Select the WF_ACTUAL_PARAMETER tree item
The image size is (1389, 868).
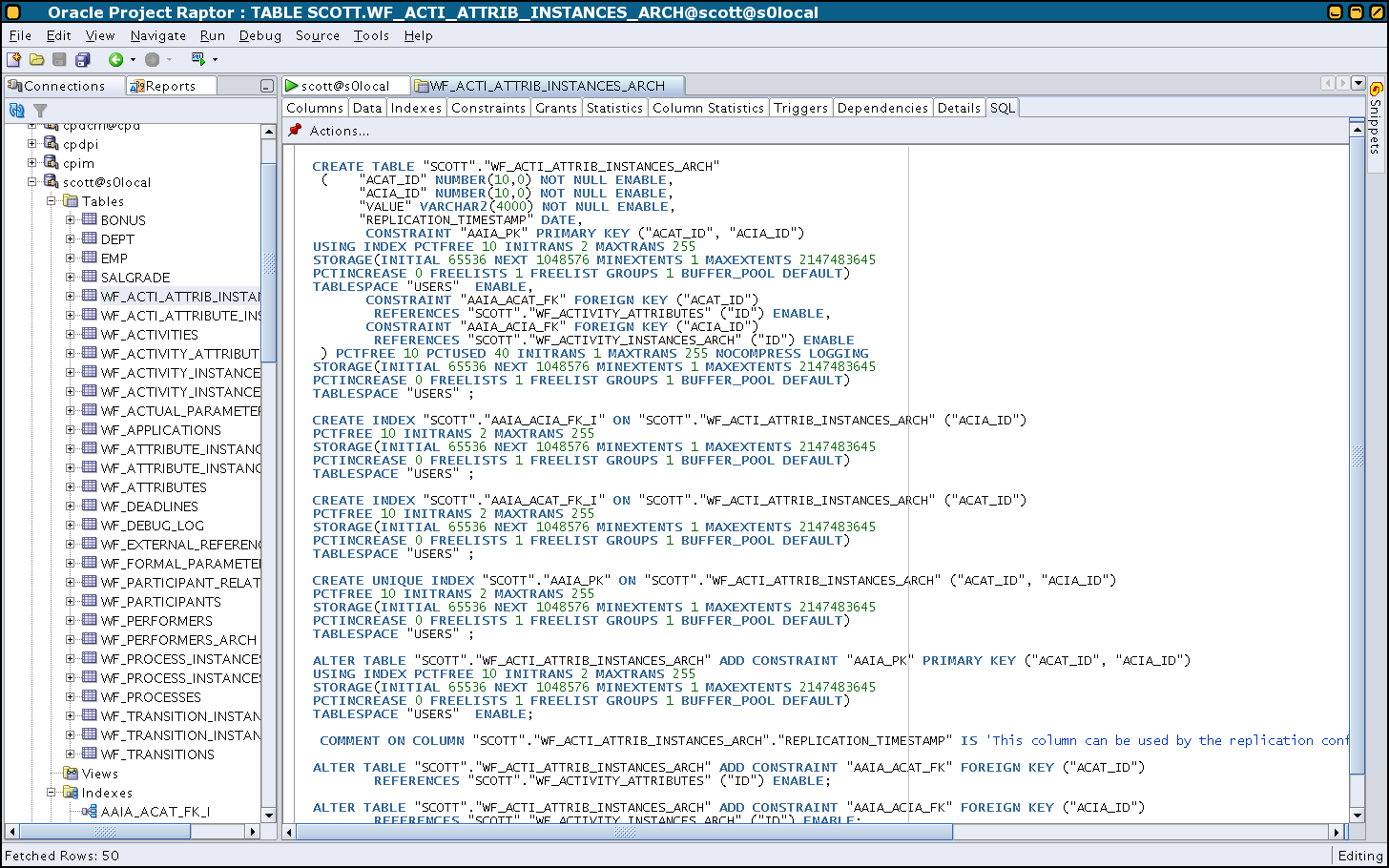point(180,411)
